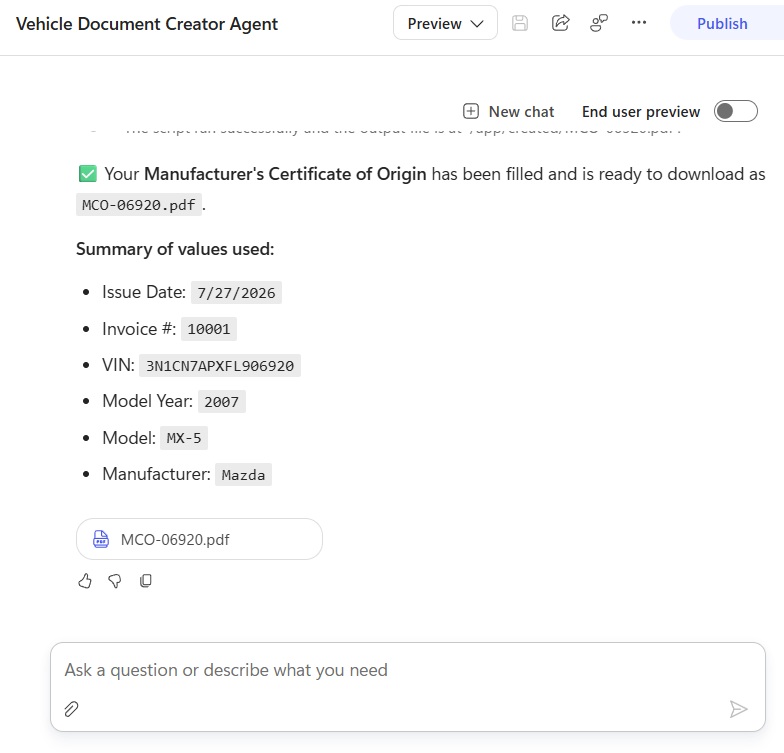Start a New chat
Viewport: 784px width, 753px height.
(508, 112)
